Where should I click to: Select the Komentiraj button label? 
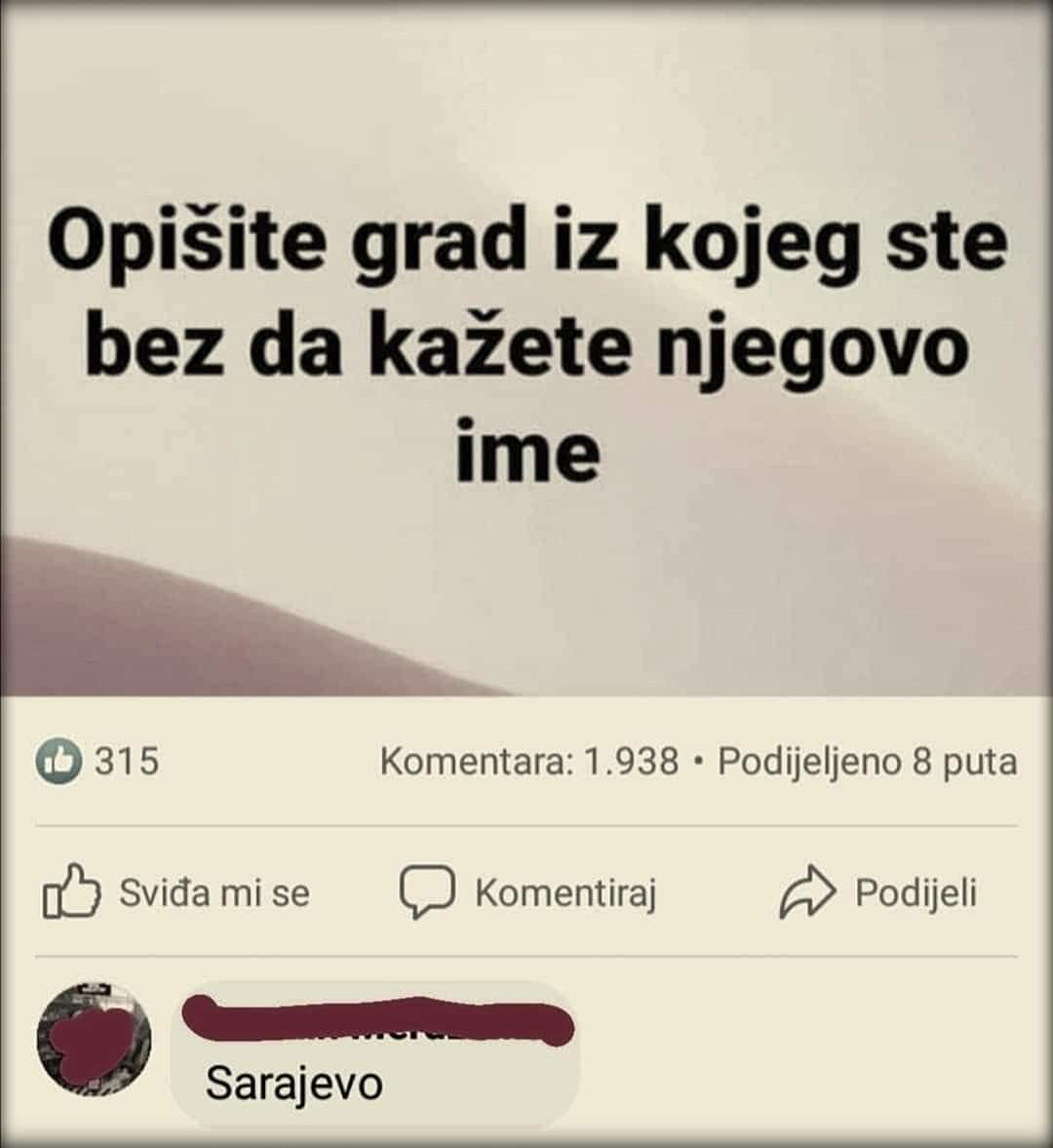point(565,892)
